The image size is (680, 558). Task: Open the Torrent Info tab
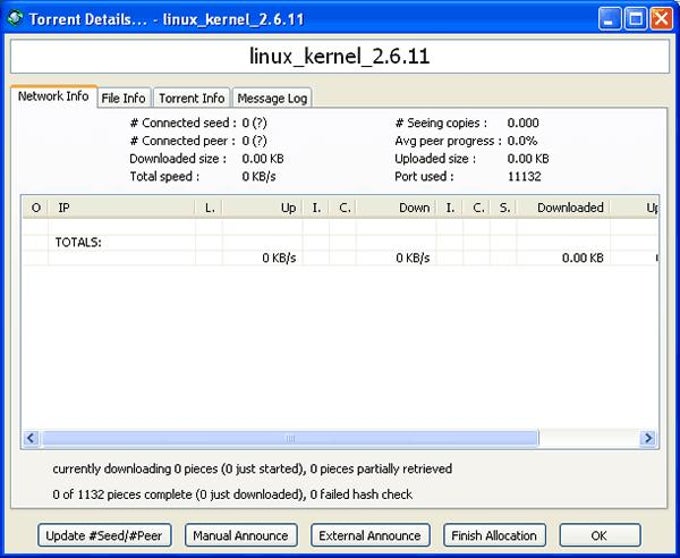(192, 98)
